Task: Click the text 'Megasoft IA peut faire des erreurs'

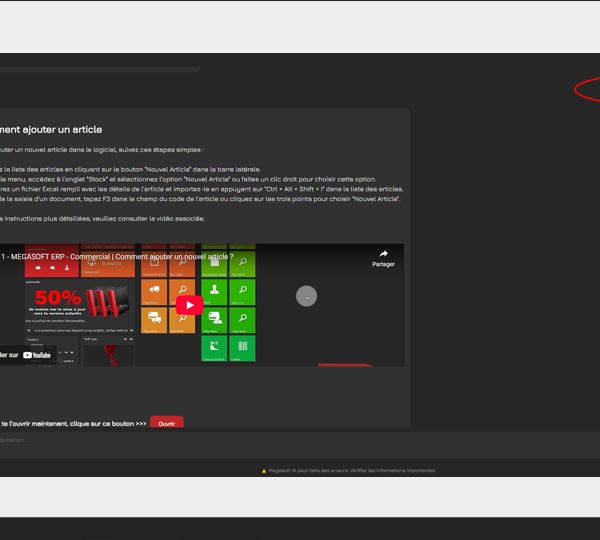Action: point(308,470)
